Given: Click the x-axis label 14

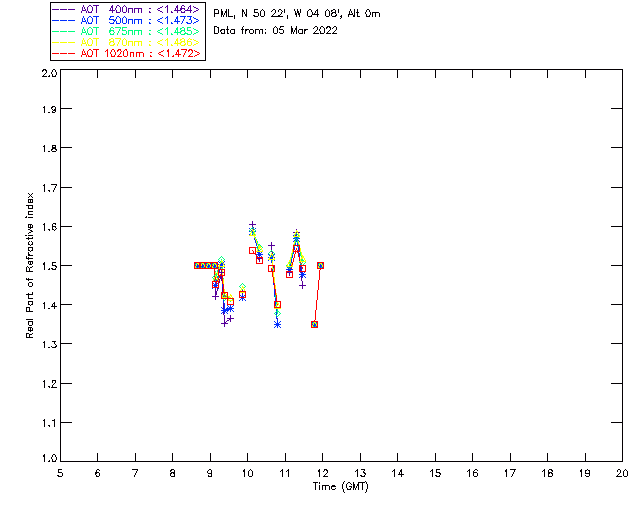Looking at the screenshot, I should tap(398, 473).
